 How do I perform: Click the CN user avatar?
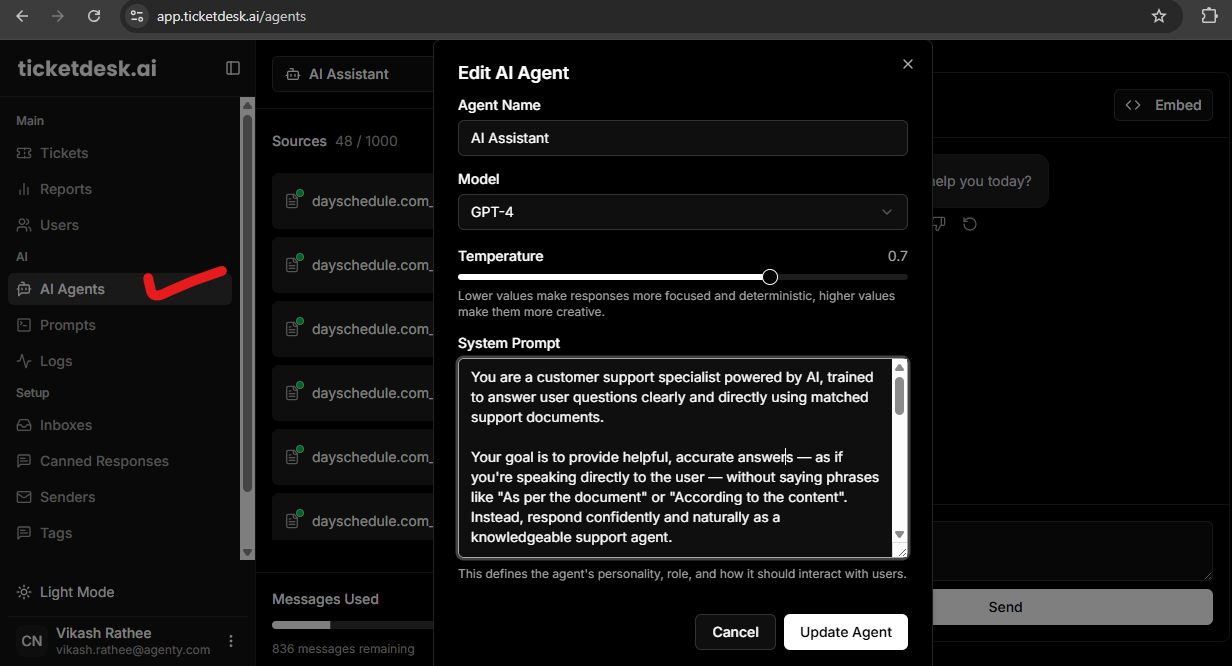tap(32, 641)
